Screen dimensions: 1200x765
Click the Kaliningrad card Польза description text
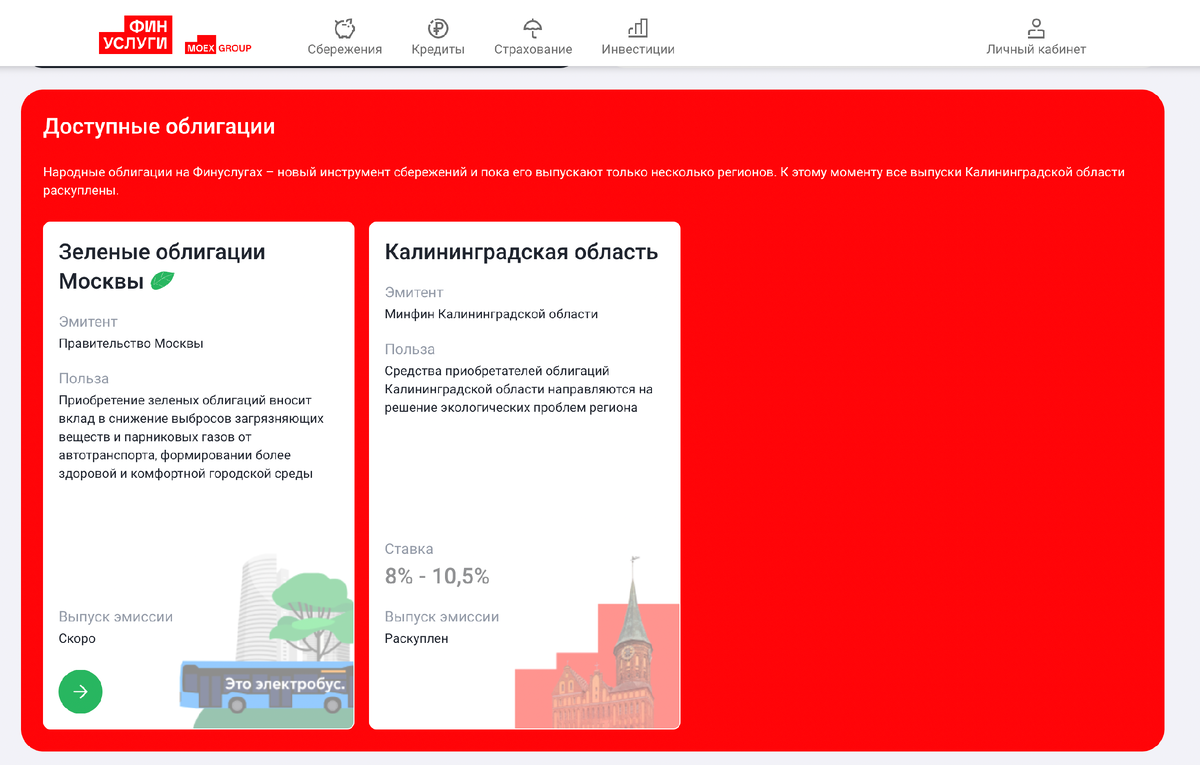pos(518,389)
